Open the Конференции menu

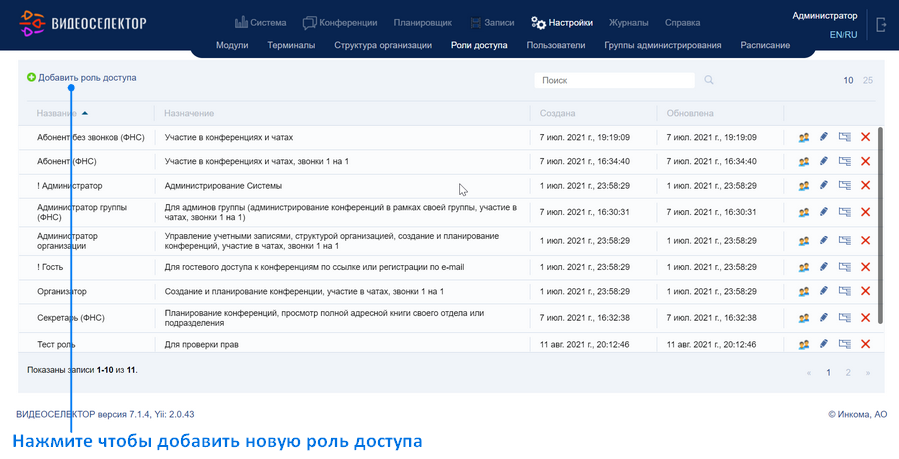coord(340,23)
